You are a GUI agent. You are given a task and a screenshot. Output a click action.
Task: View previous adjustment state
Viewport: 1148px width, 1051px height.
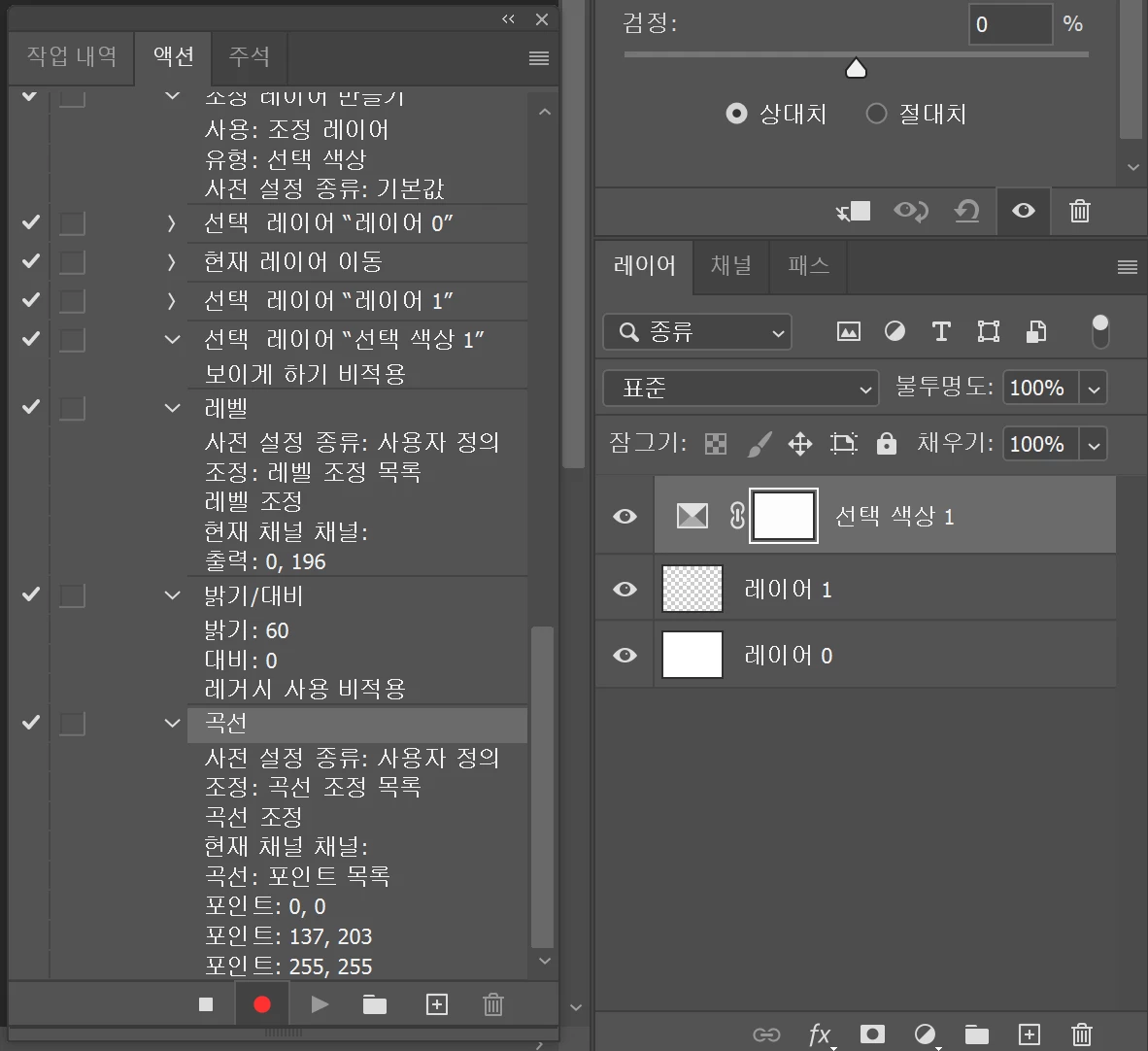point(911,212)
